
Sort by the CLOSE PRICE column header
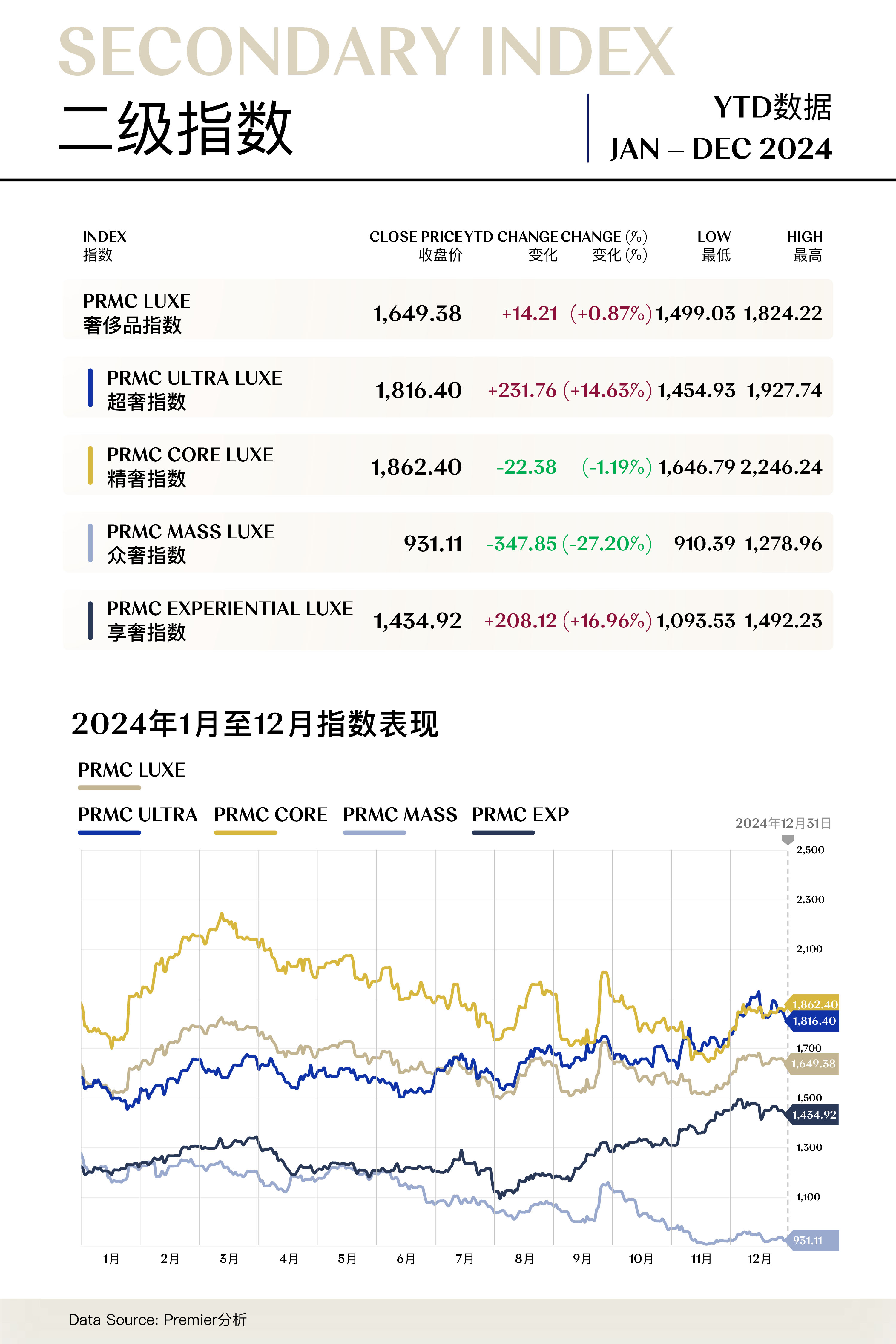[x=415, y=237]
